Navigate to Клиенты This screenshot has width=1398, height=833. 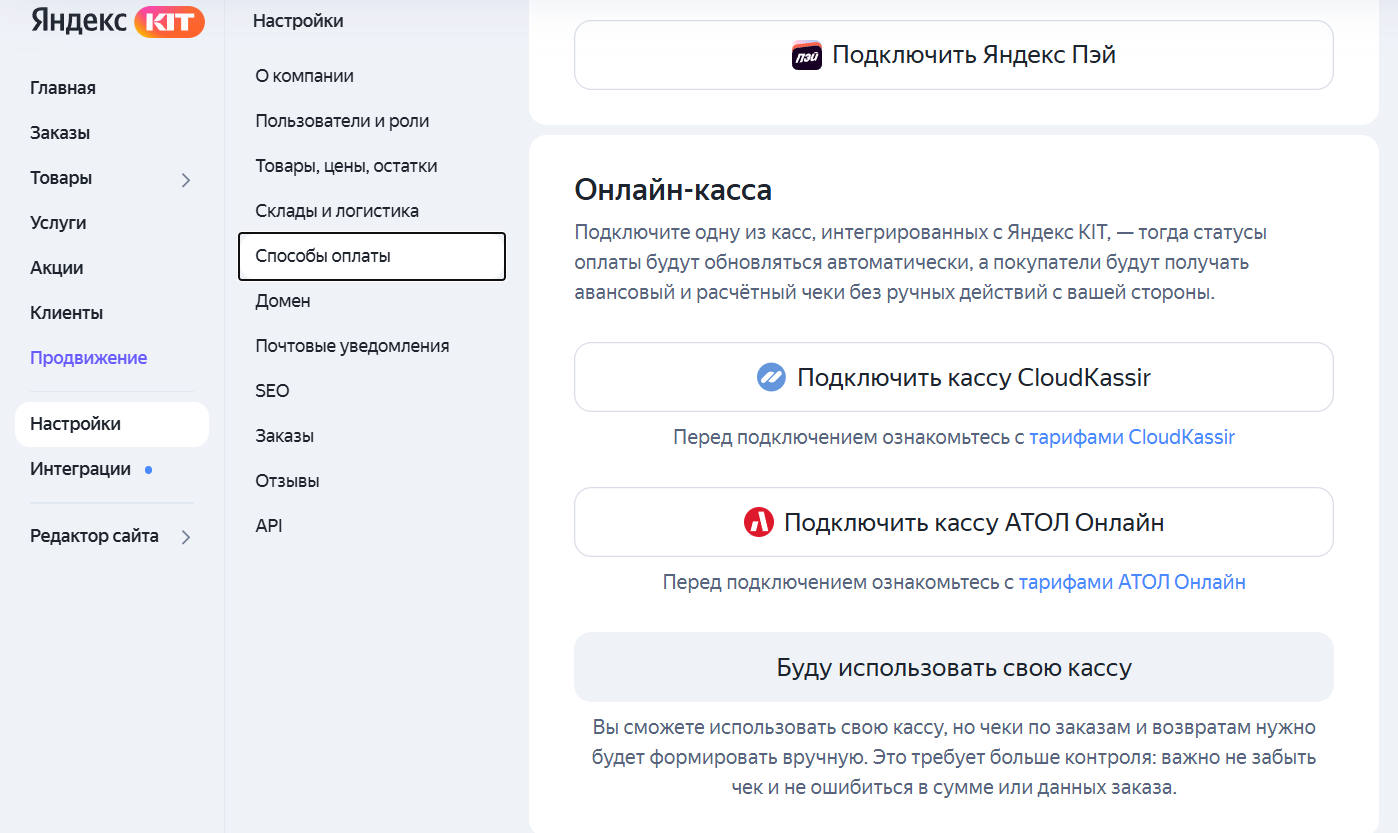[x=66, y=313]
